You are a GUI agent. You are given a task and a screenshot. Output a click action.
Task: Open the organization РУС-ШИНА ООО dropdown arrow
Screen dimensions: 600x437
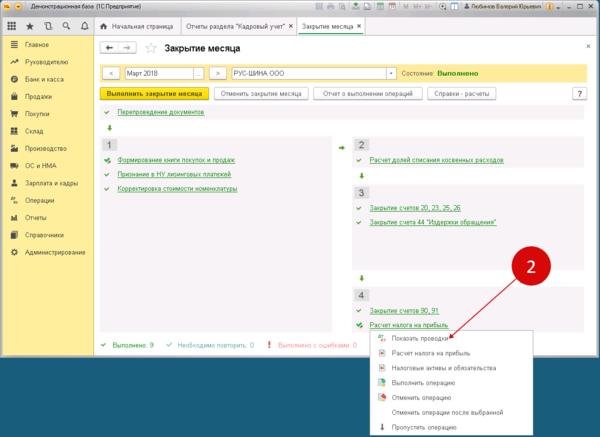pyautogui.click(x=391, y=73)
